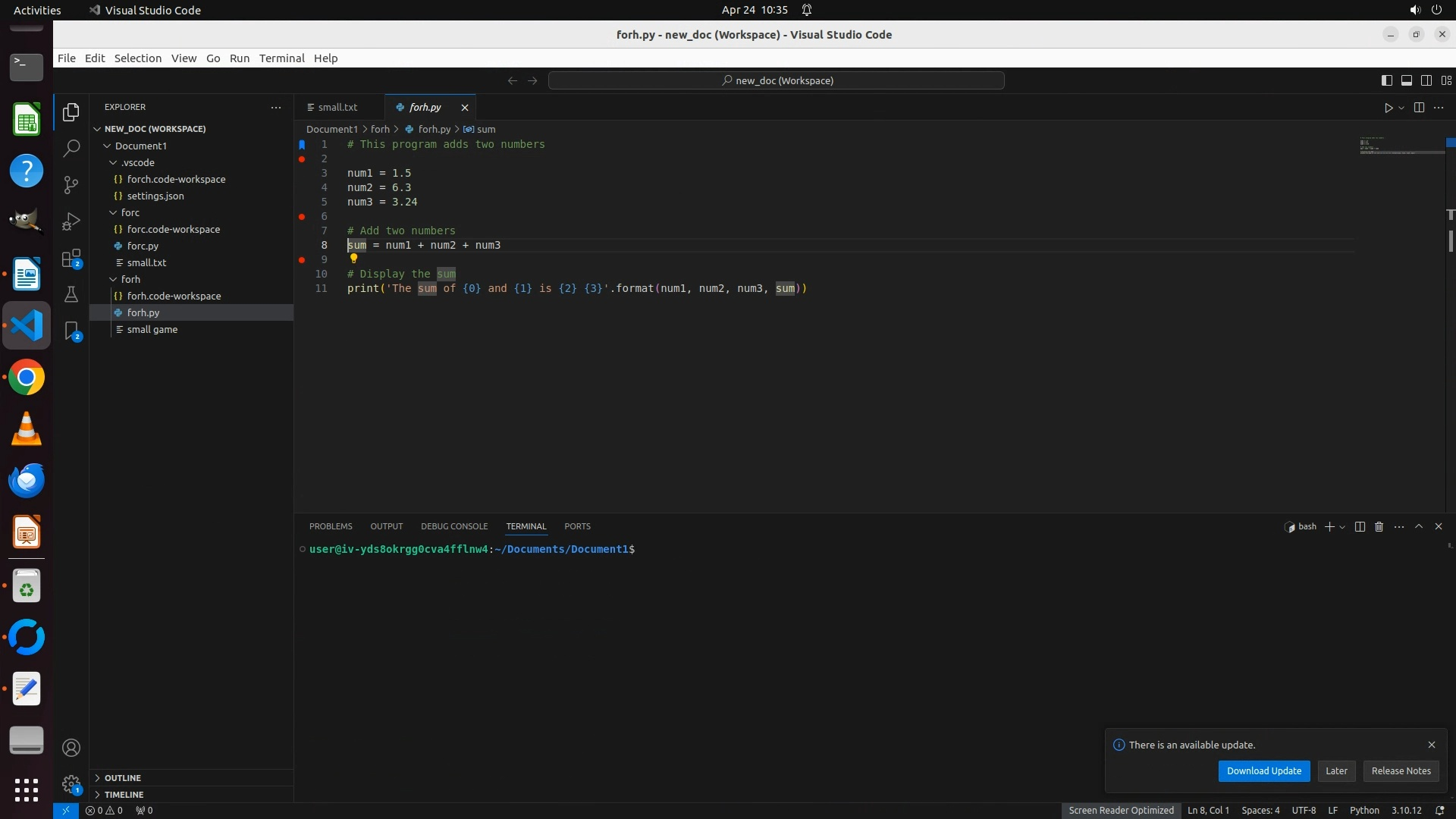1456x819 pixels.
Task: Click the Run Python File play button
Action: [x=1389, y=108]
